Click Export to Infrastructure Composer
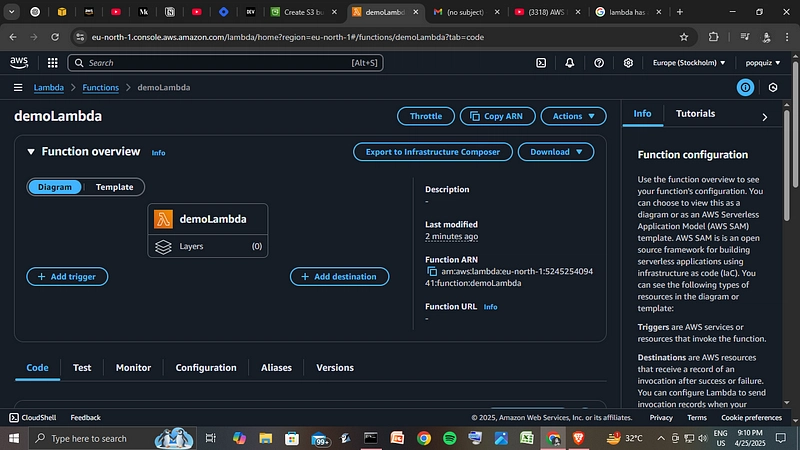800x450 pixels. point(433,152)
